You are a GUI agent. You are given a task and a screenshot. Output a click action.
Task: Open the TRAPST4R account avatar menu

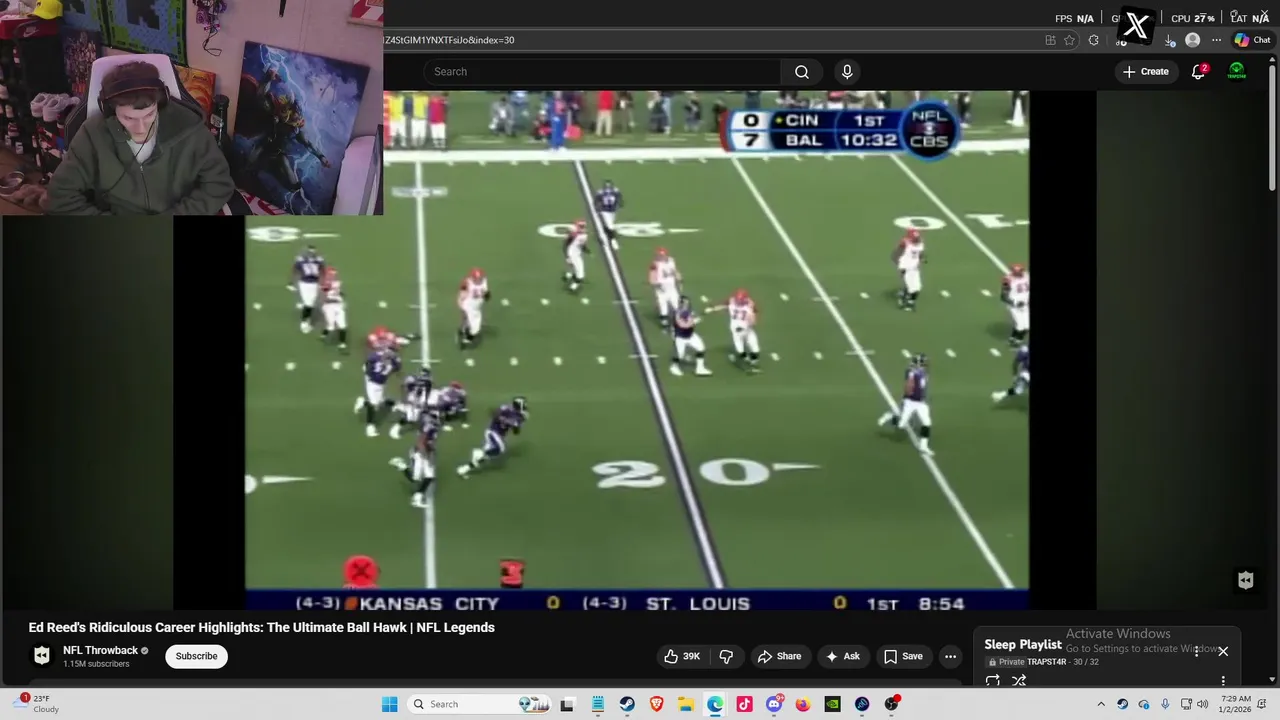[x=1237, y=72]
